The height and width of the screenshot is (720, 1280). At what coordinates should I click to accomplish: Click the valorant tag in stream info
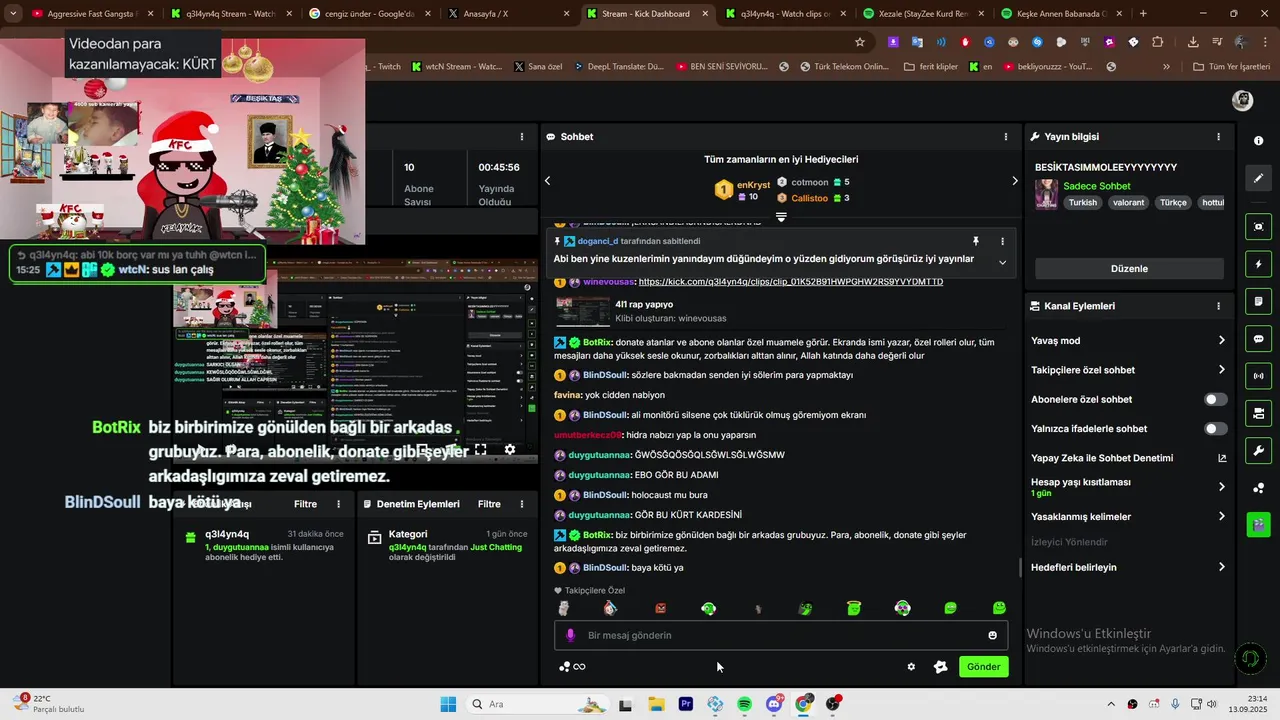point(1128,202)
